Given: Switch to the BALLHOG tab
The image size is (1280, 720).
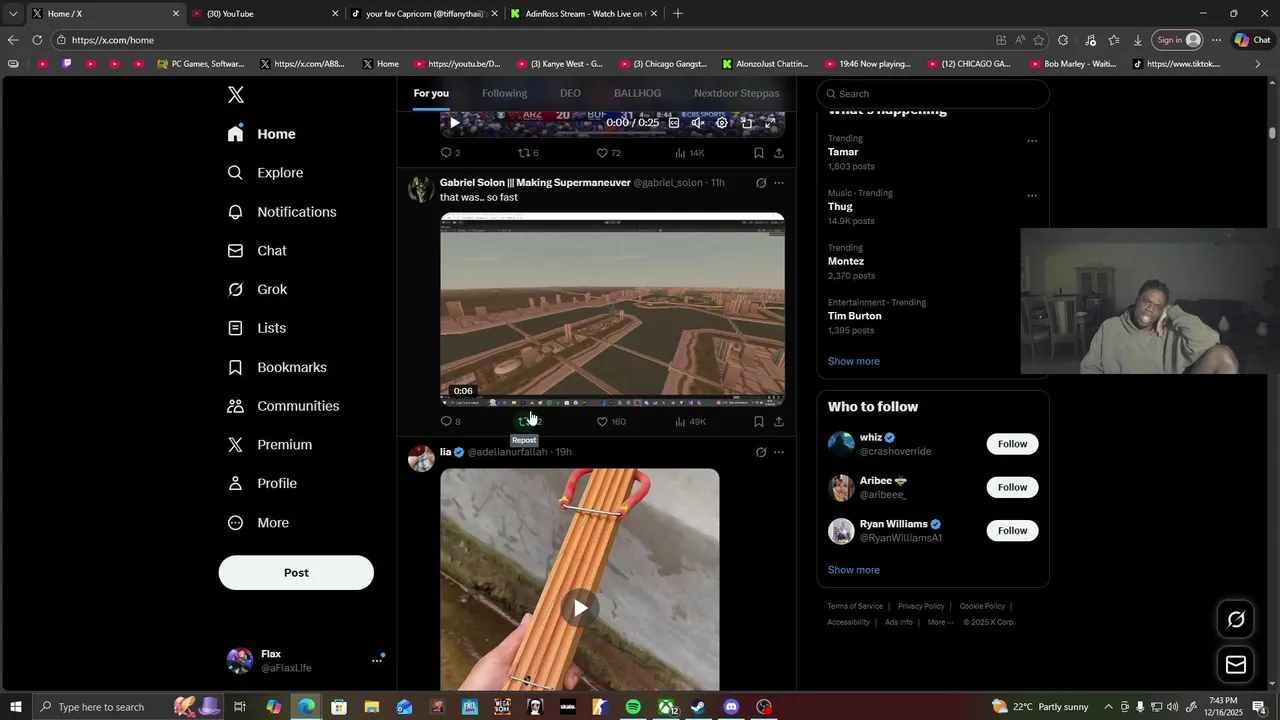Looking at the screenshot, I should 637,93.
